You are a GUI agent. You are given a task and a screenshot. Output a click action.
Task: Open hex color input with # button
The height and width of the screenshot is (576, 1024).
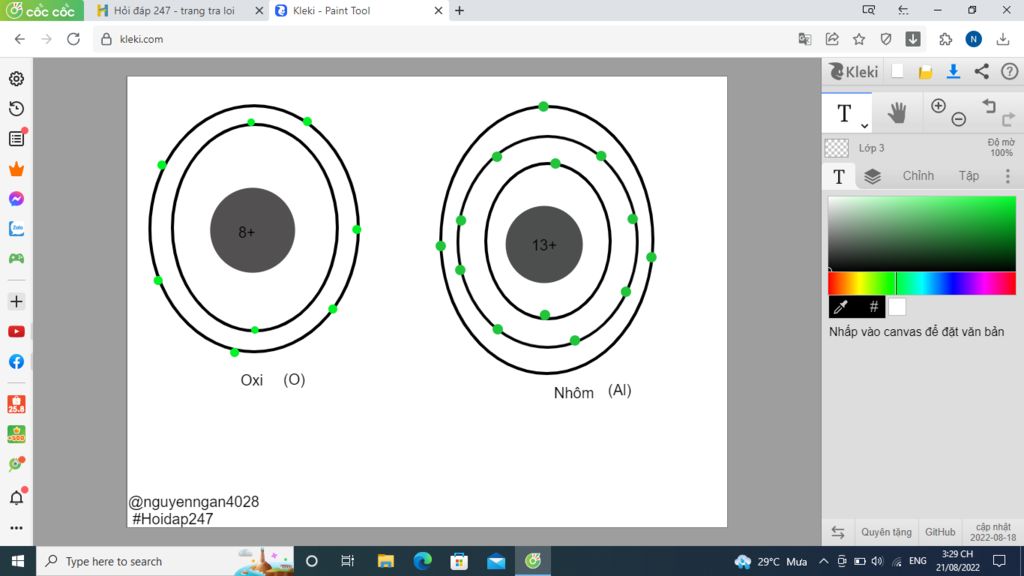tap(872, 306)
